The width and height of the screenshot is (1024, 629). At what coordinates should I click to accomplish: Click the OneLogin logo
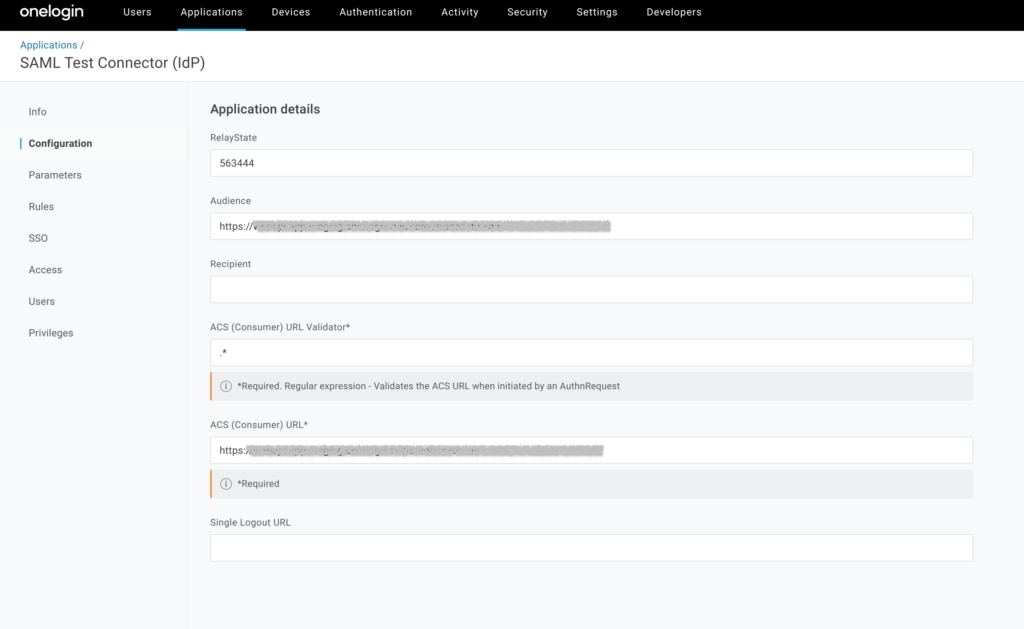pos(52,12)
